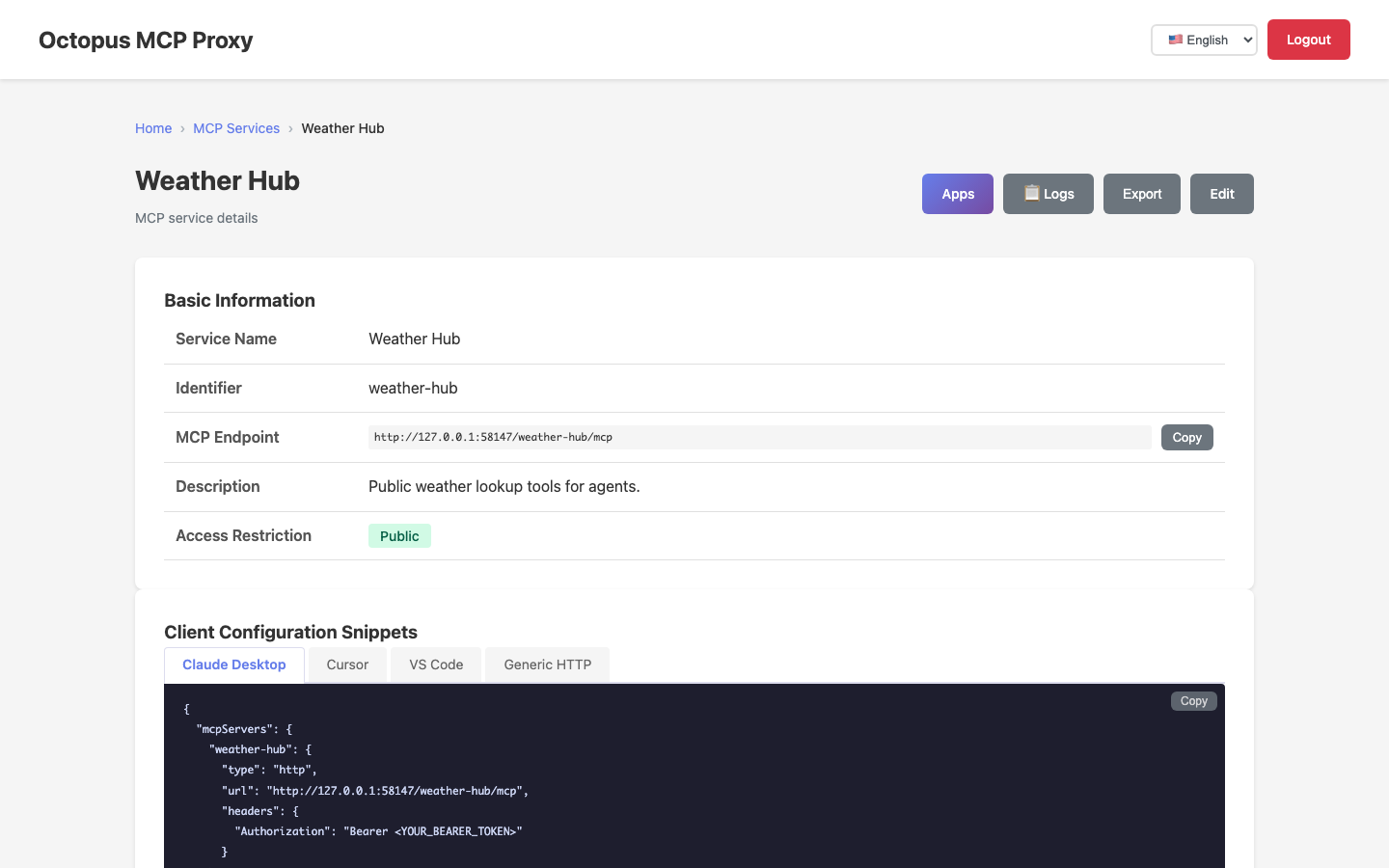Click the Service Name value Weather Hub
1389x868 pixels.
coord(415,339)
